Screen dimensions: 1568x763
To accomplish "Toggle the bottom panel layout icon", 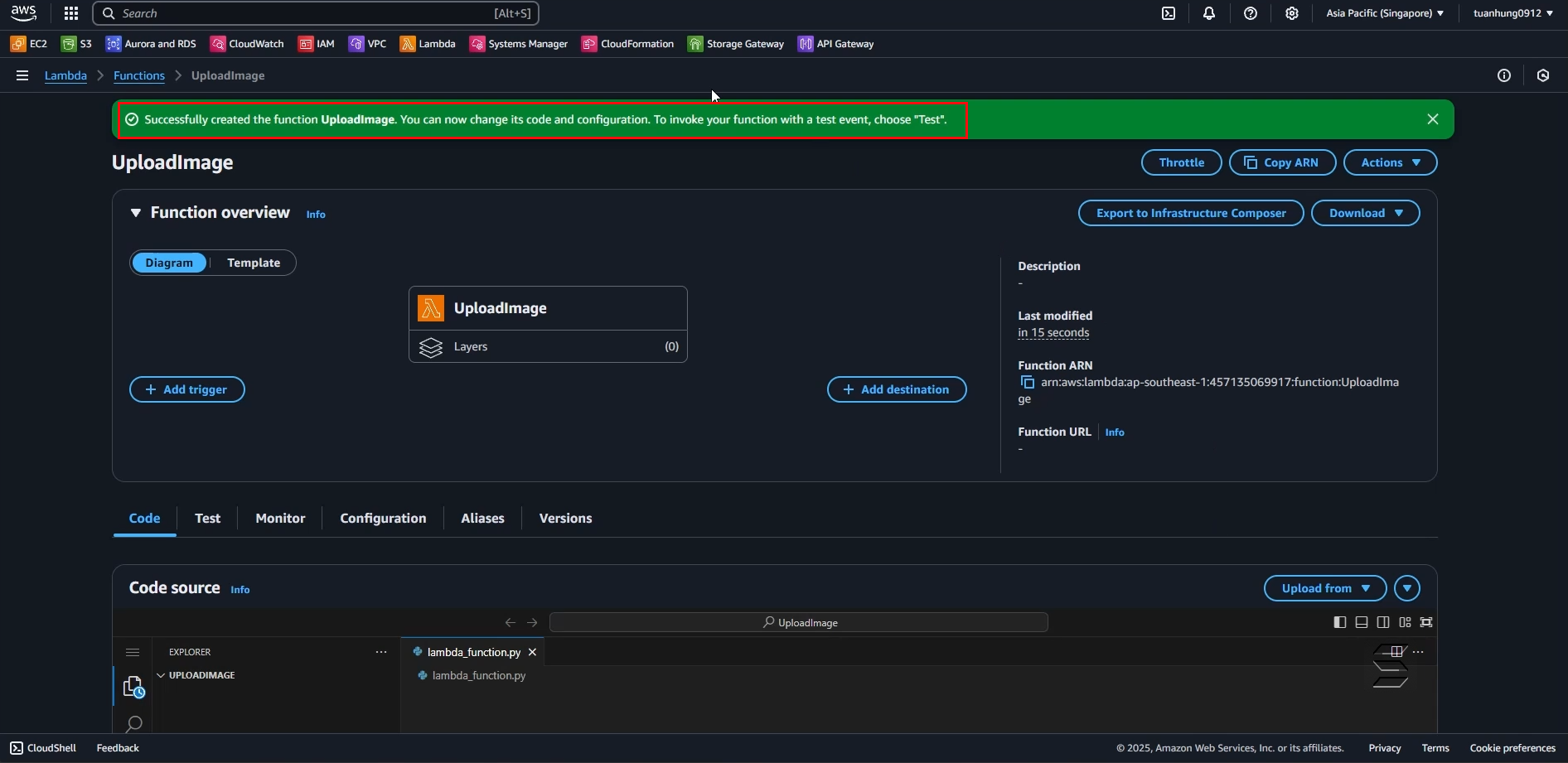I will (1362, 622).
